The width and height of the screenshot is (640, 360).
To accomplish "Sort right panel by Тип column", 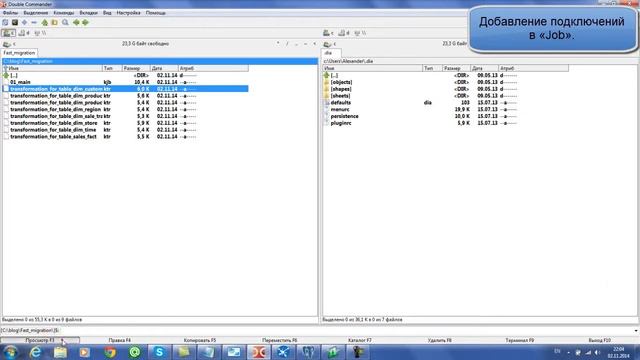I will 432,68.
